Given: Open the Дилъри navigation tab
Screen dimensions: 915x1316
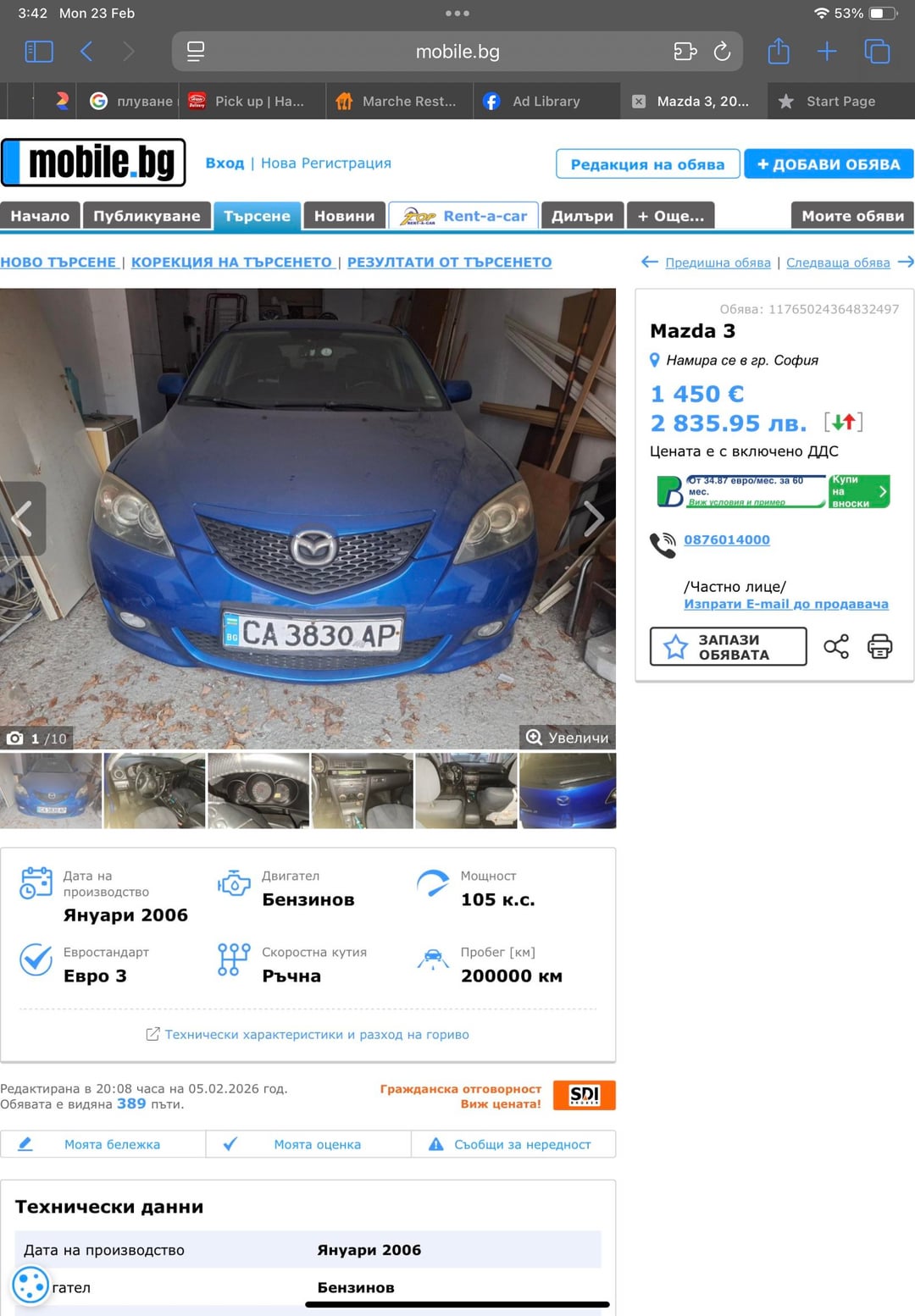Looking at the screenshot, I should (x=582, y=216).
